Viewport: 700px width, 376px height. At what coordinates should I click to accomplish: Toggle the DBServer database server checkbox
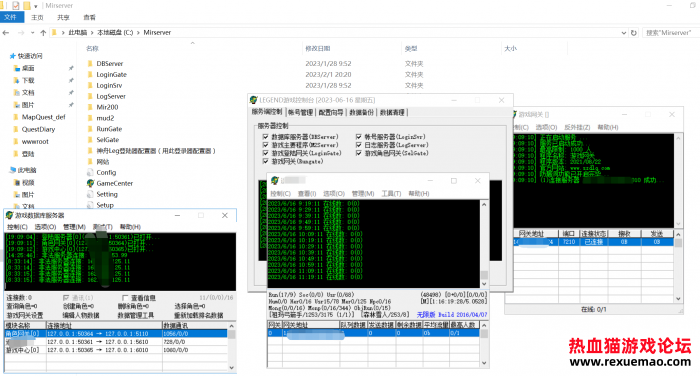(266, 137)
